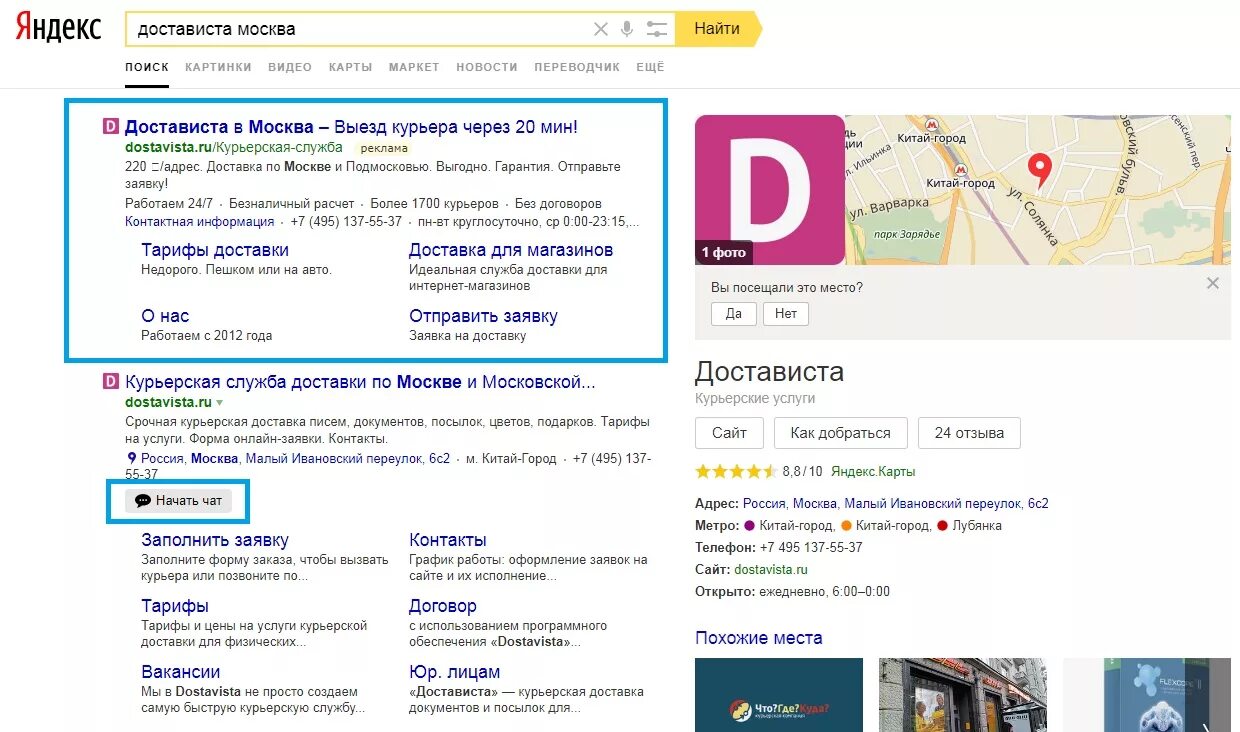Viewport: 1240px width, 732px height.
Task: Click the Достависта favicon in the ad result
Action: (111, 127)
